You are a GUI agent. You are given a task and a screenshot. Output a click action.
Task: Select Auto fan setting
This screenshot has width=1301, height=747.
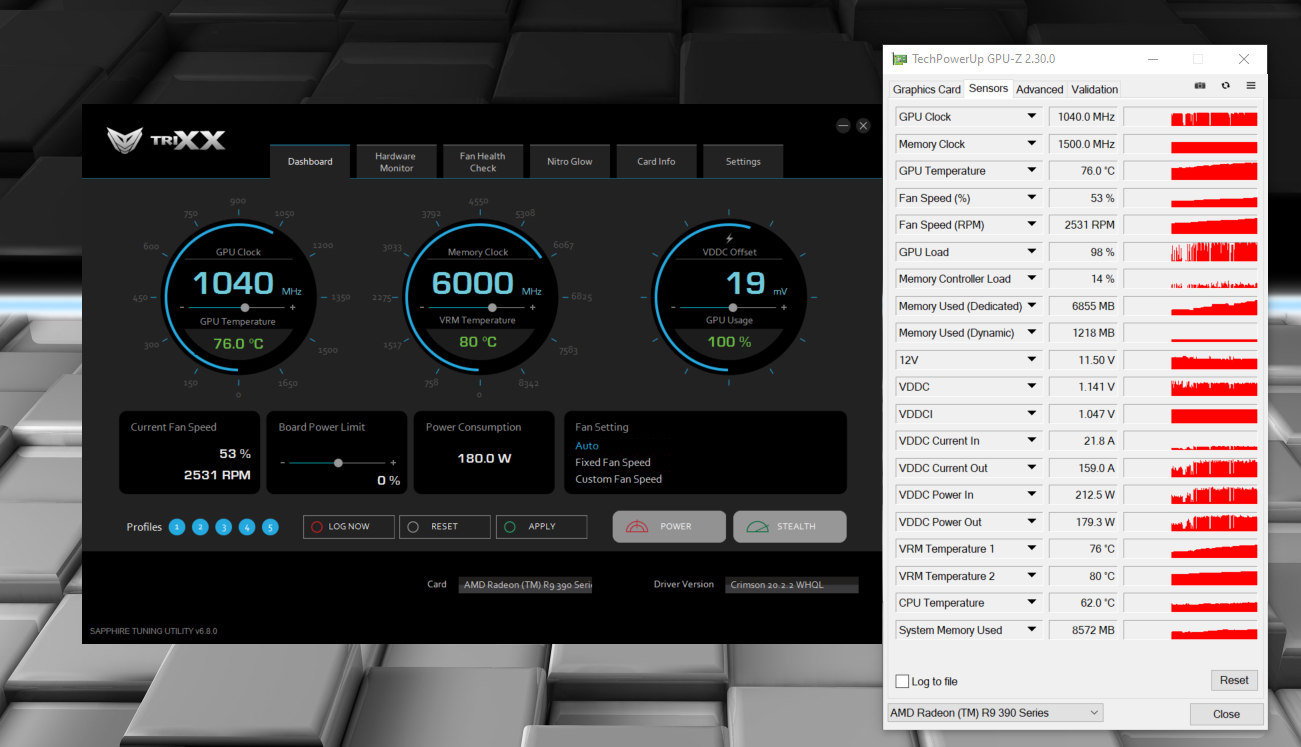pos(587,446)
